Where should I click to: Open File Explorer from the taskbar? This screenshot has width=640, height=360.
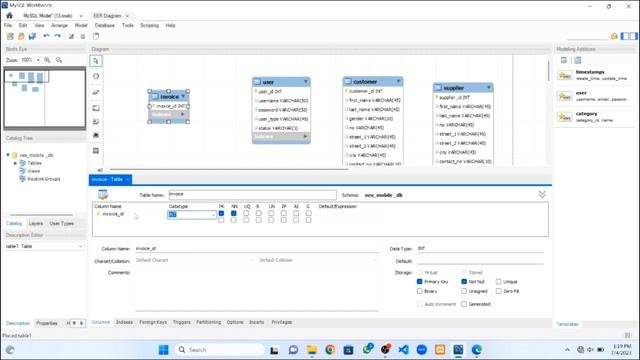click(312, 350)
